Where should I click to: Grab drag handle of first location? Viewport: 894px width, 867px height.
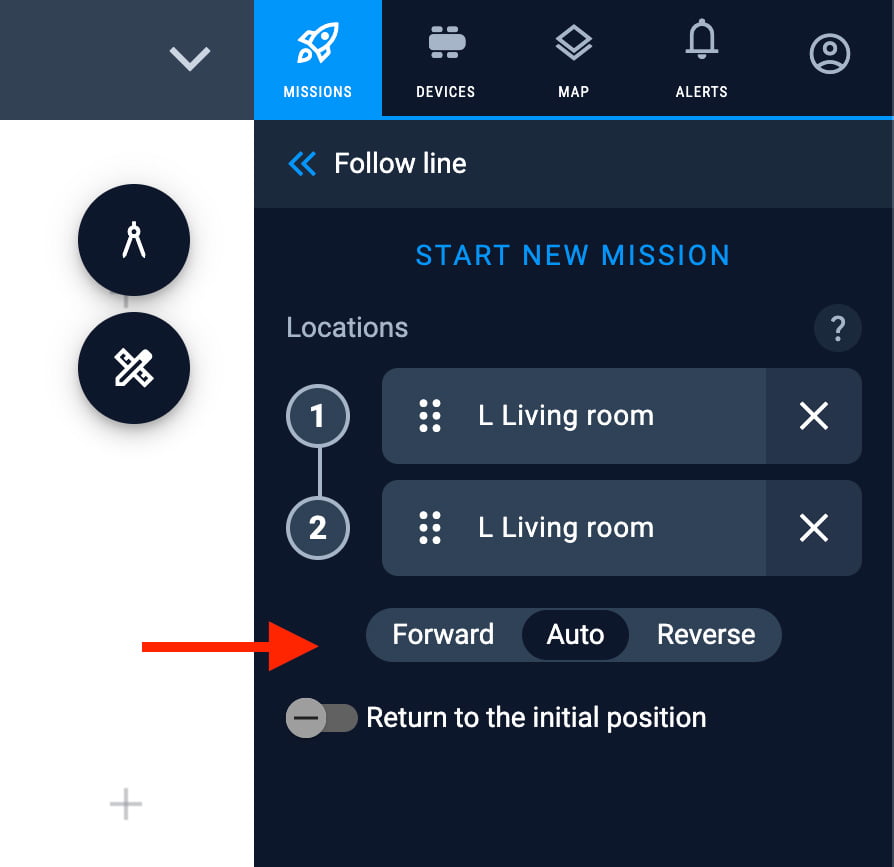[x=430, y=416]
